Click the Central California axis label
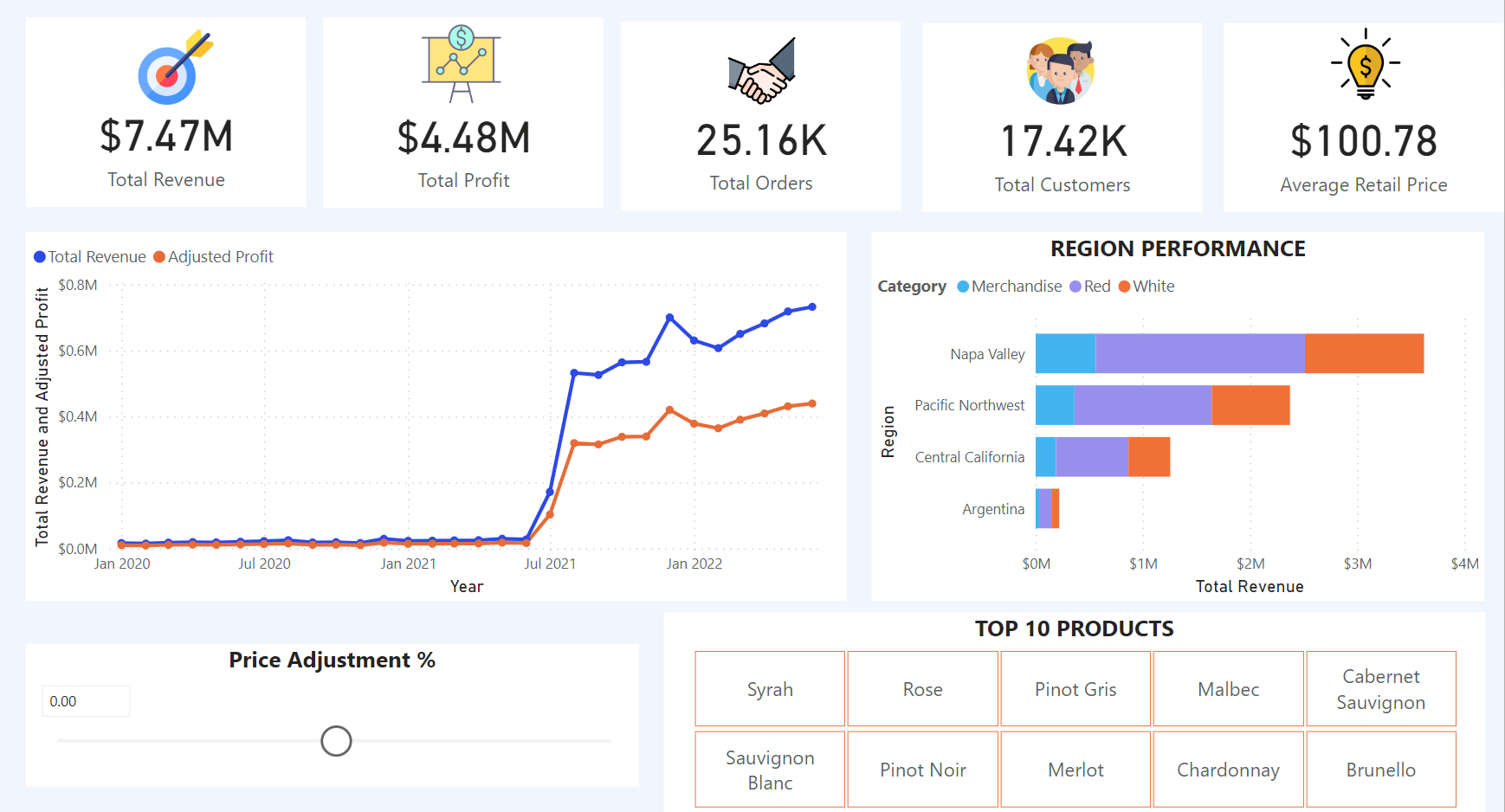1505x812 pixels. 969,457
